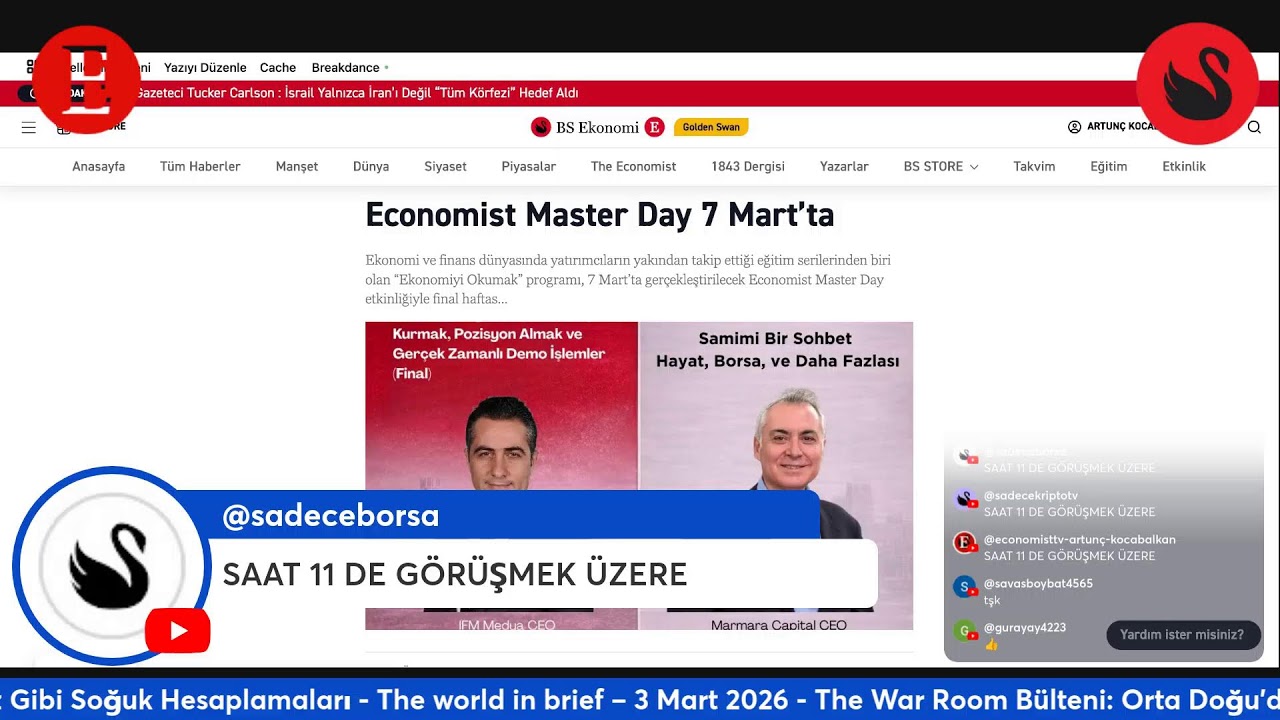Click the @savasboybat4565 chat avatar
This screenshot has height=720, width=1280.
pyautogui.click(x=965, y=587)
